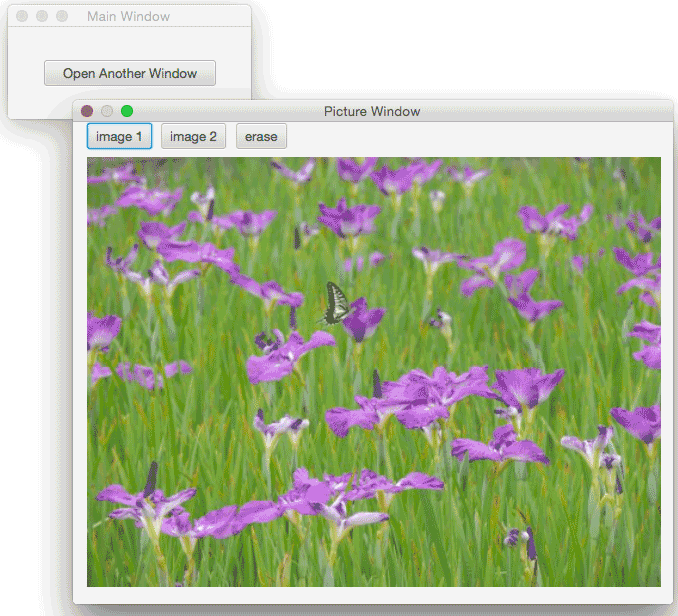Zoom Picture Window using green button

[x=127, y=111]
